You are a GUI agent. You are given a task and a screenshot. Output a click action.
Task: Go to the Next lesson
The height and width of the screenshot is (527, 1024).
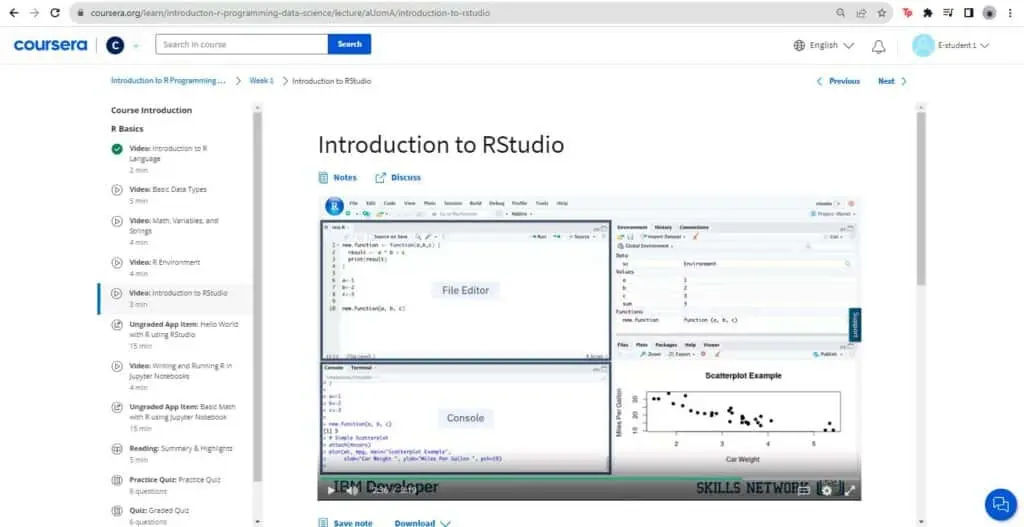click(x=892, y=81)
